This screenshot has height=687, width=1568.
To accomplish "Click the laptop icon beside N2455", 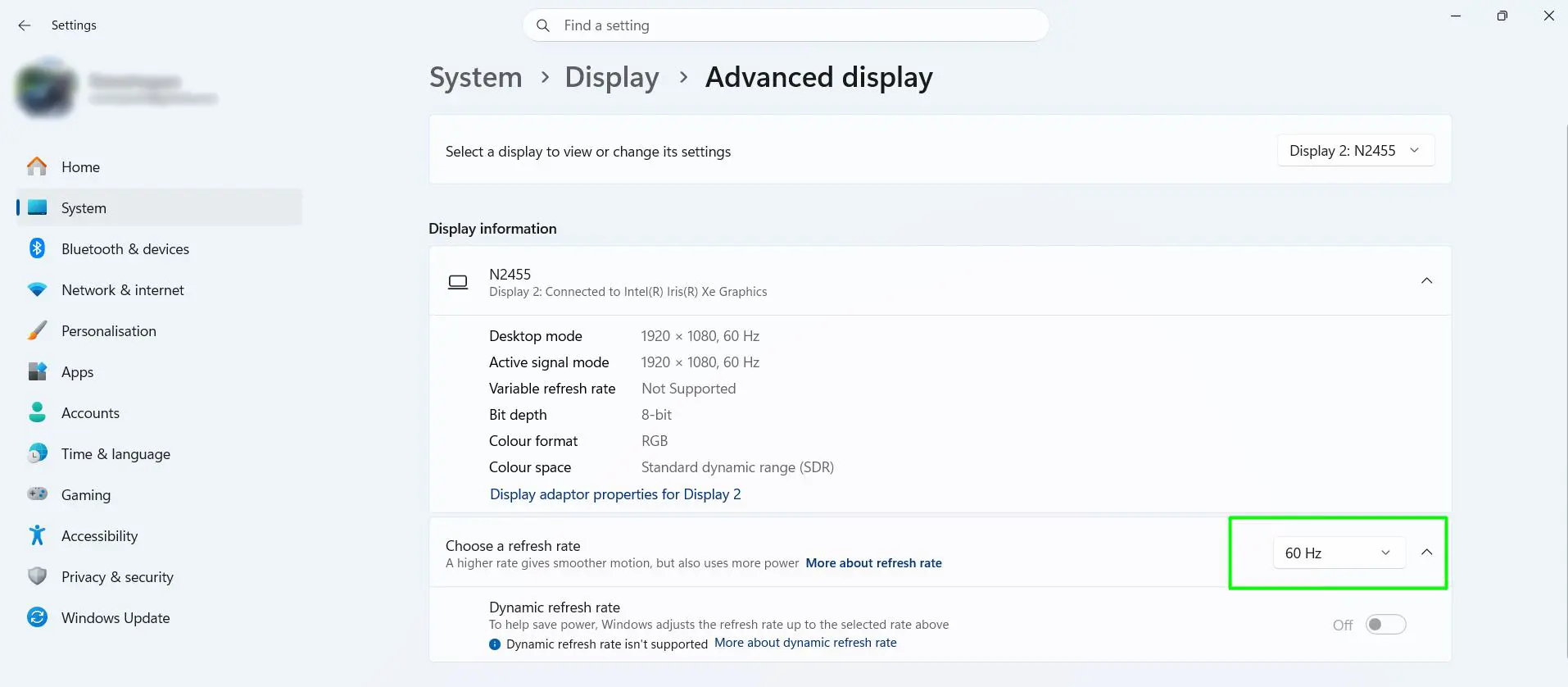I will [458, 282].
